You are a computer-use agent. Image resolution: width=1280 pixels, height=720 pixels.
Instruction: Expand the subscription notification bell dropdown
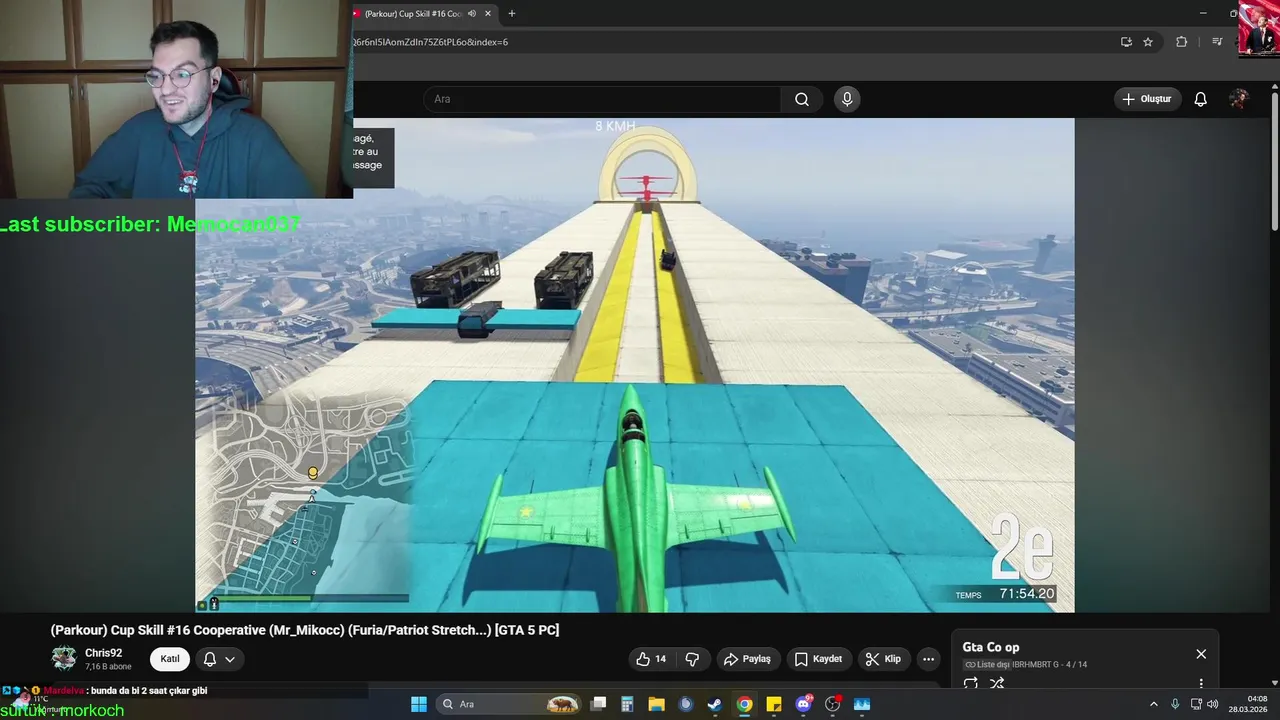click(x=219, y=659)
